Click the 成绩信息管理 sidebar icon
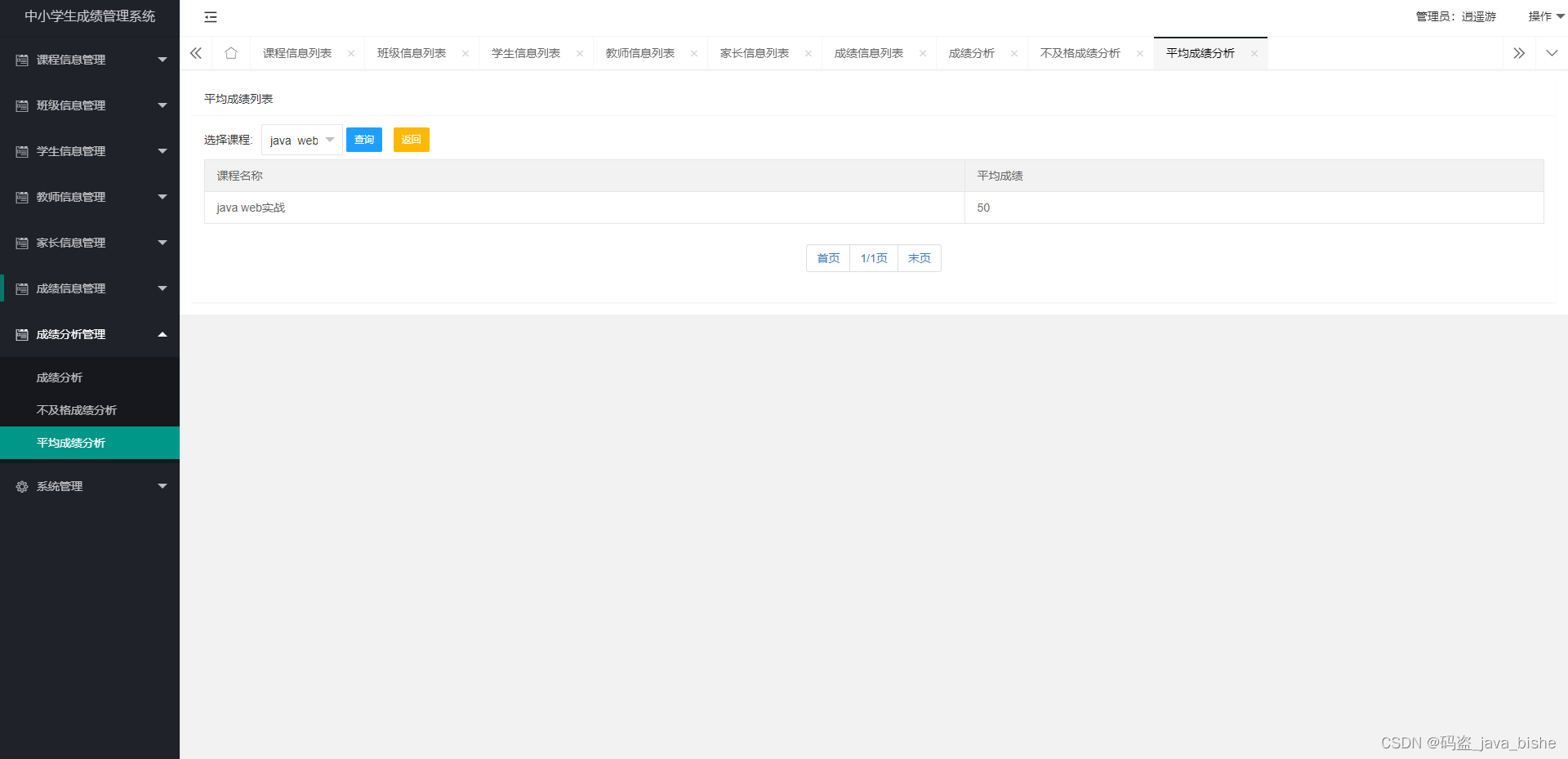 click(22, 288)
